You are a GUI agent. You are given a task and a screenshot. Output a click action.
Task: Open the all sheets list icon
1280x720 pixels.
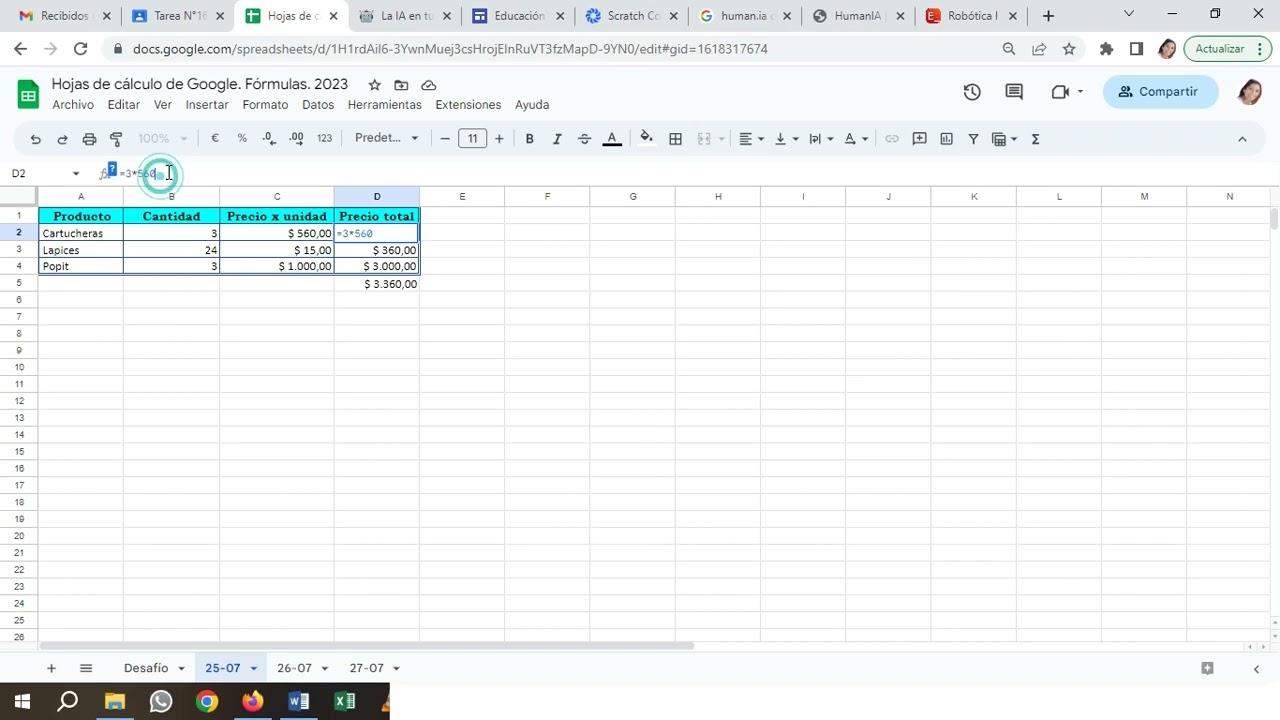(x=86, y=668)
